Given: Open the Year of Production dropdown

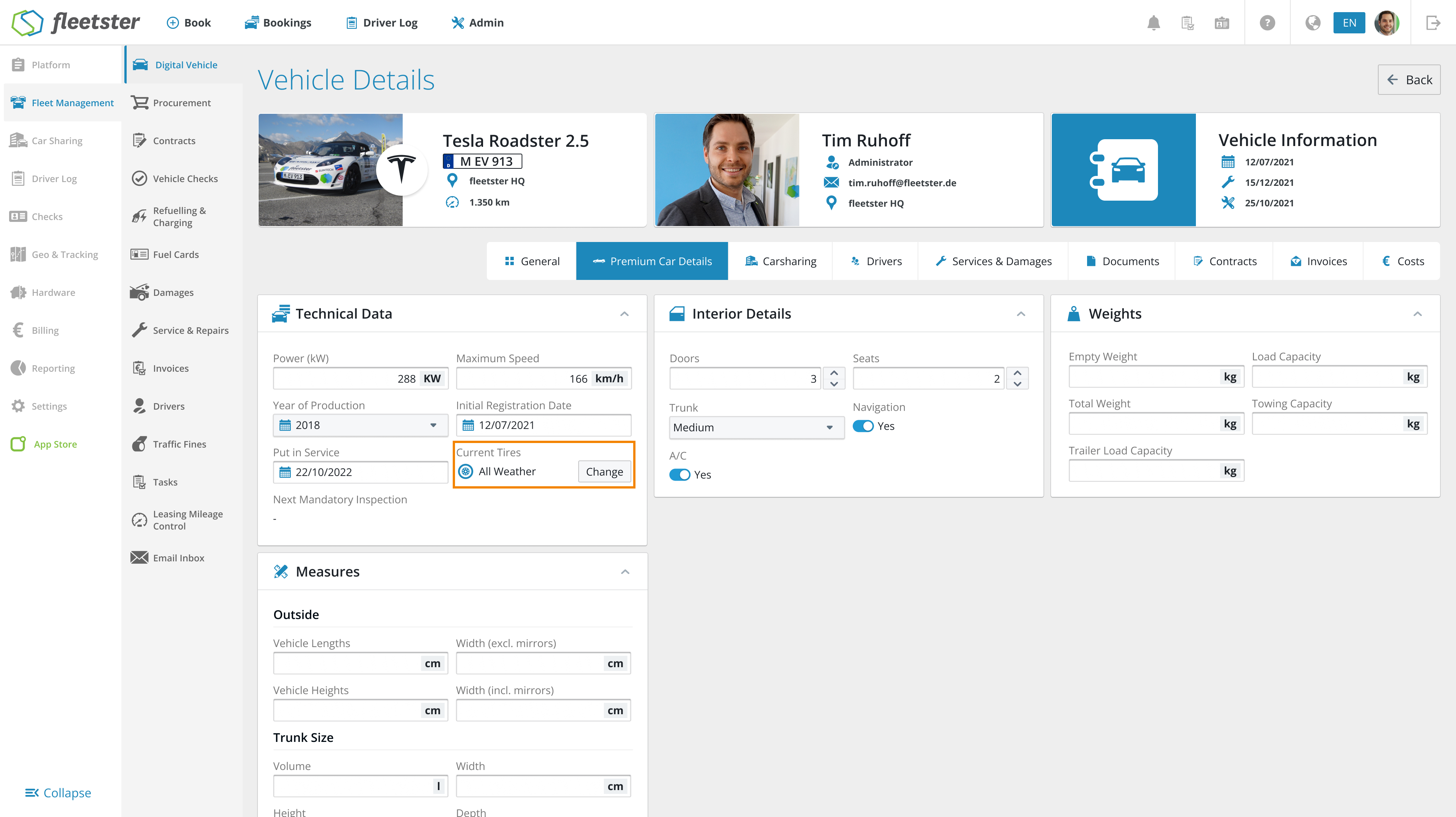Looking at the screenshot, I should 361,425.
